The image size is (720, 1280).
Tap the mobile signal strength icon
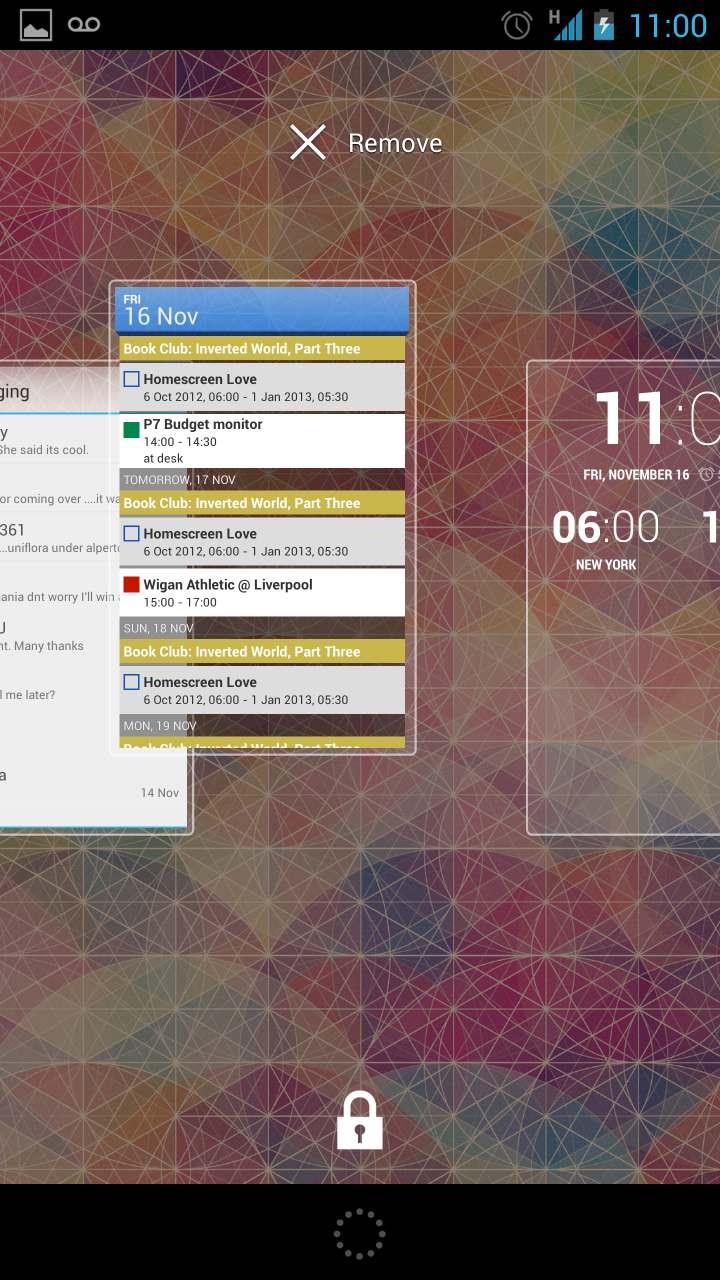point(567,25)
